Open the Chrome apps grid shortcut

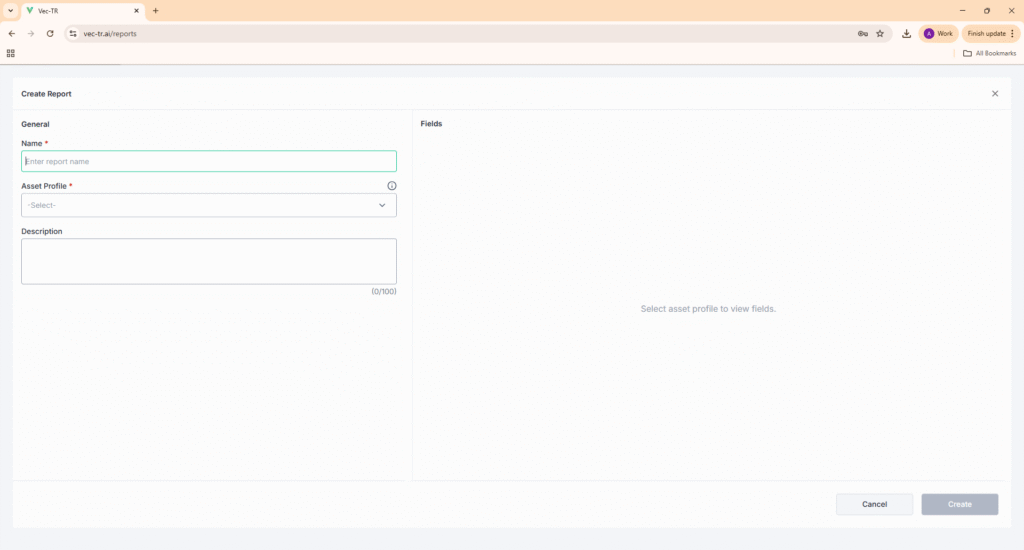click(11, 53)
